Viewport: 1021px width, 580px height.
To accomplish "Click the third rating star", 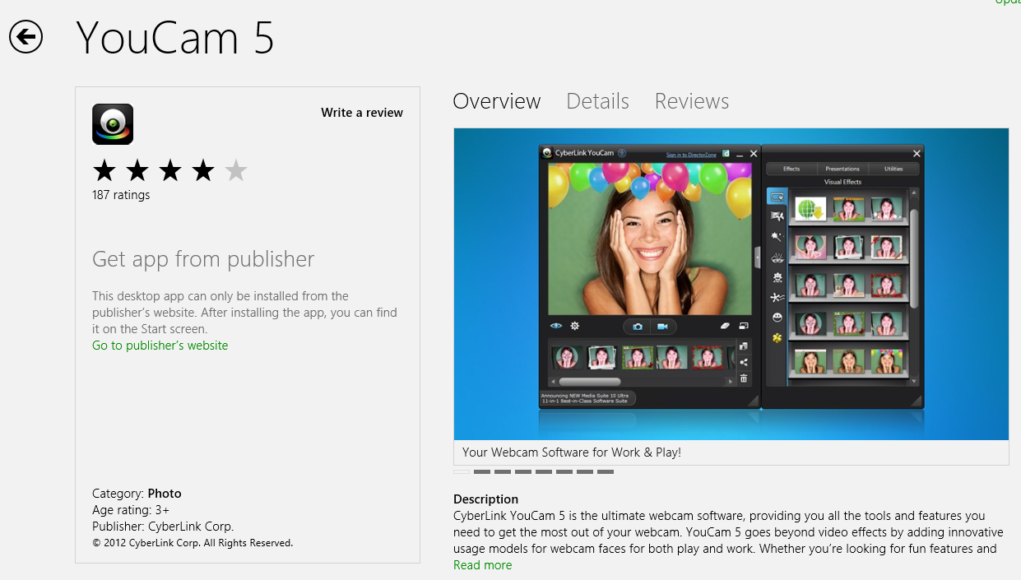I will tap(170, 171).
